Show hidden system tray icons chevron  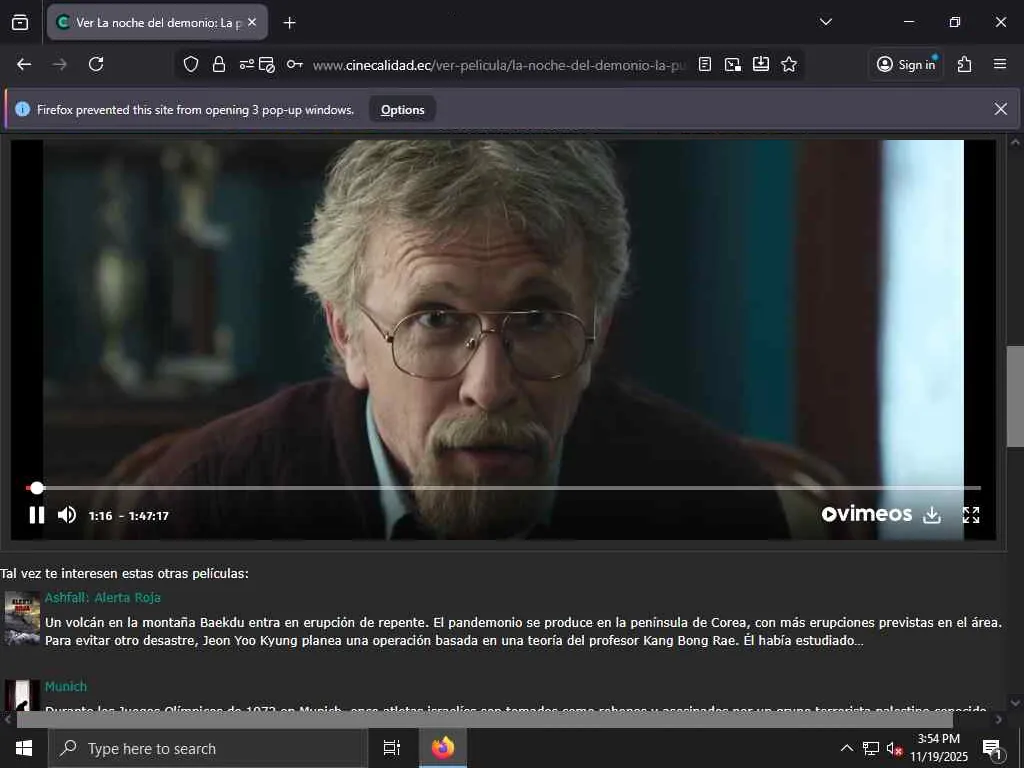click(x=846, y=748)
